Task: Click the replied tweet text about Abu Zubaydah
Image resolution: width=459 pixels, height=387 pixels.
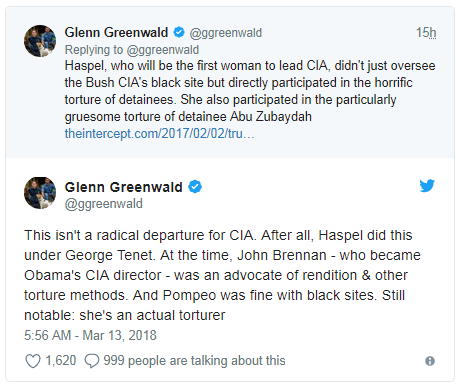Action: click(x=250, y=91)
